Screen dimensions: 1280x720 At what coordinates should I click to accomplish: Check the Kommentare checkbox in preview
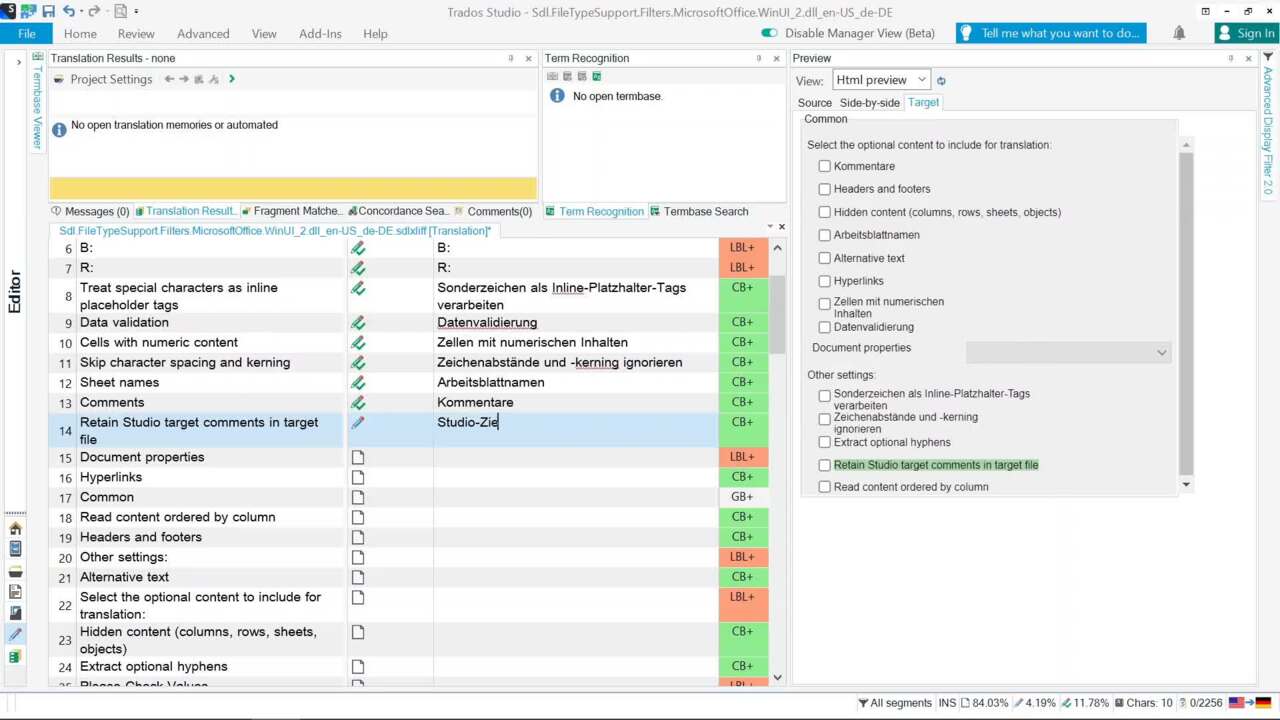coord(824,166)
